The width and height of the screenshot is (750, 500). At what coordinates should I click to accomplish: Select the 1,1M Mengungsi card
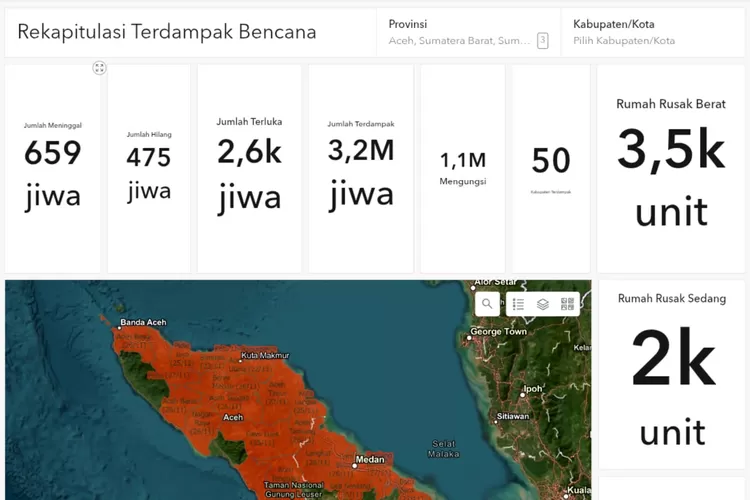click(463, 168)
